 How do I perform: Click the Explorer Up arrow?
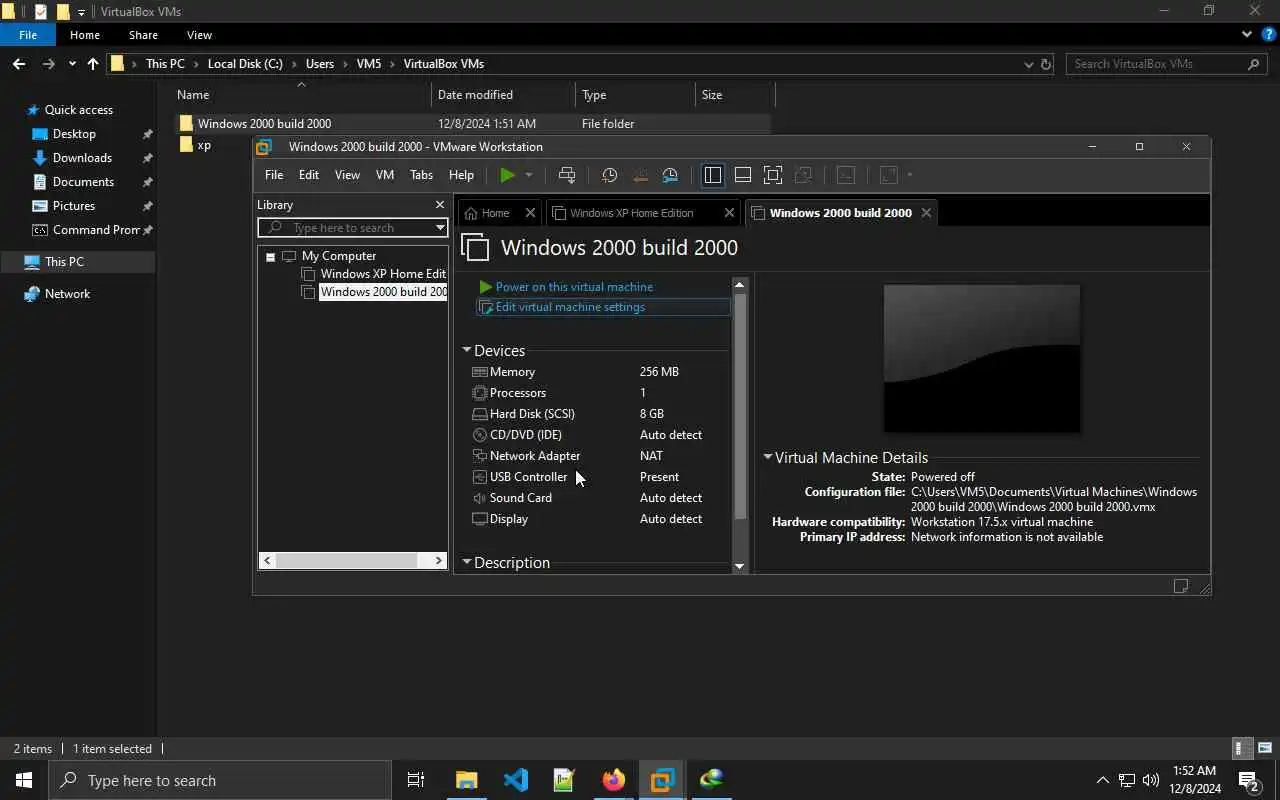[93, 64]
